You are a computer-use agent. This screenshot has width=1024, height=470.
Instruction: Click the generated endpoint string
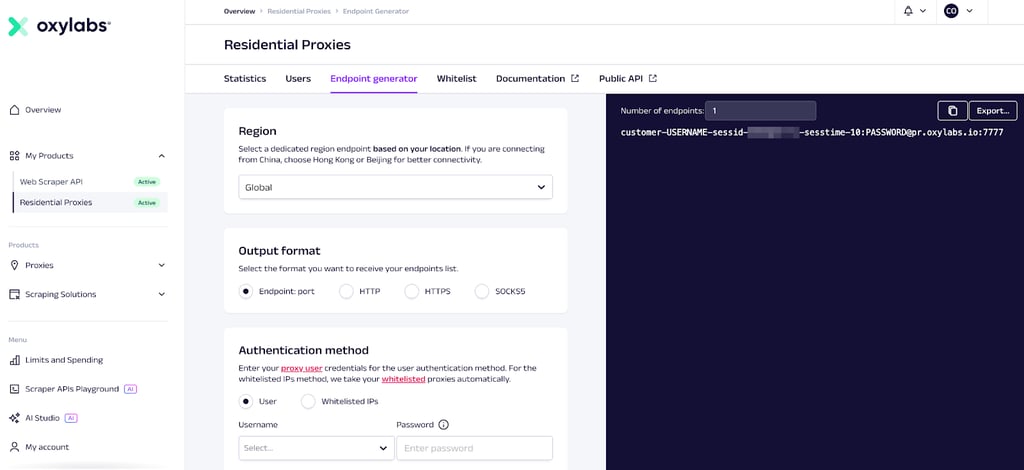[x=812, y=133]
